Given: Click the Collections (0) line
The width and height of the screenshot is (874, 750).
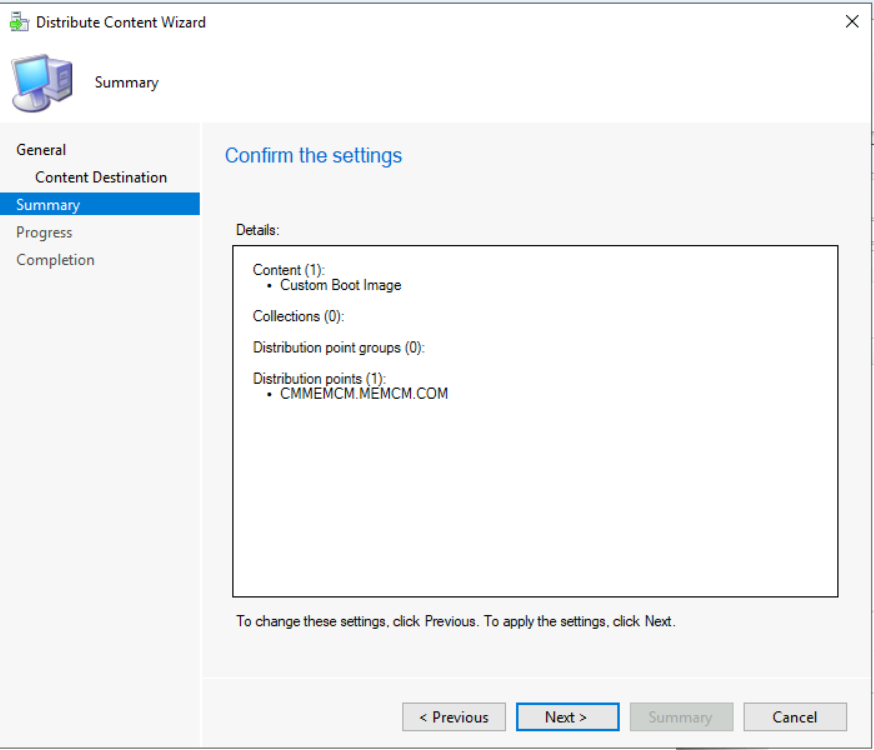Looking at the screenshot, I should click(x=298, y=316).
